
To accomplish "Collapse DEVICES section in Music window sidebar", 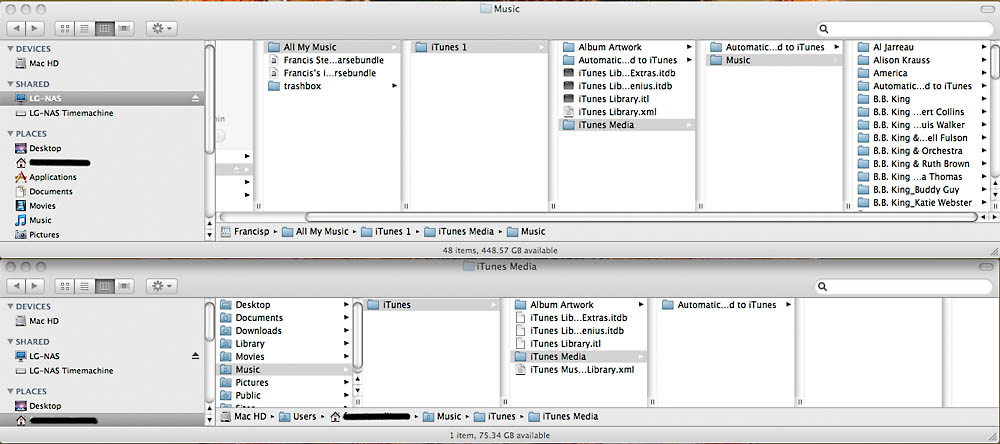I will point(10,49).
